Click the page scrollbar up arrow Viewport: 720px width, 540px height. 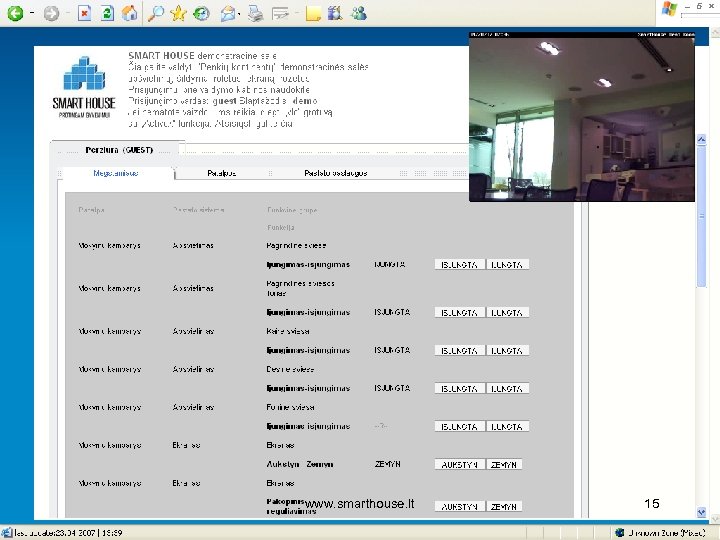click(x=701, y=140)
